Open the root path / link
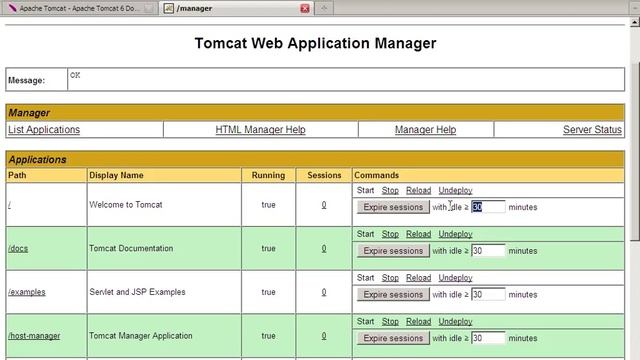This screenshot has width=640, height=360. (9, 205)
